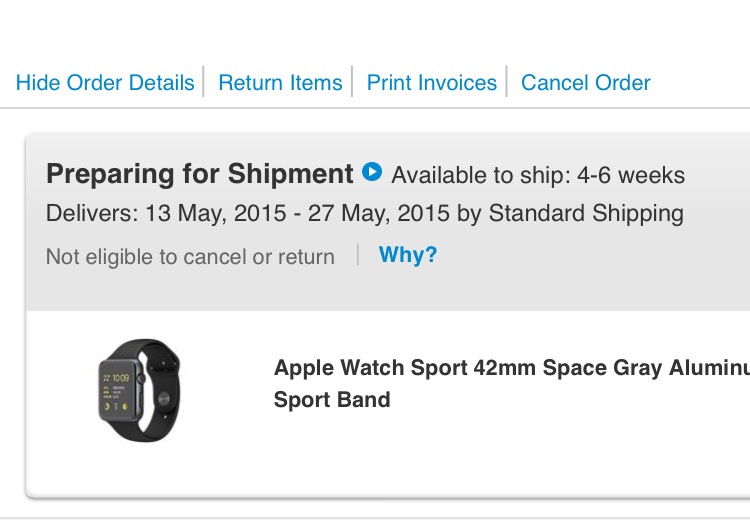Screen dimensions: 750x524
Task: Click the Available to ship 4-6 weeks text
Action: click(538, 176)
